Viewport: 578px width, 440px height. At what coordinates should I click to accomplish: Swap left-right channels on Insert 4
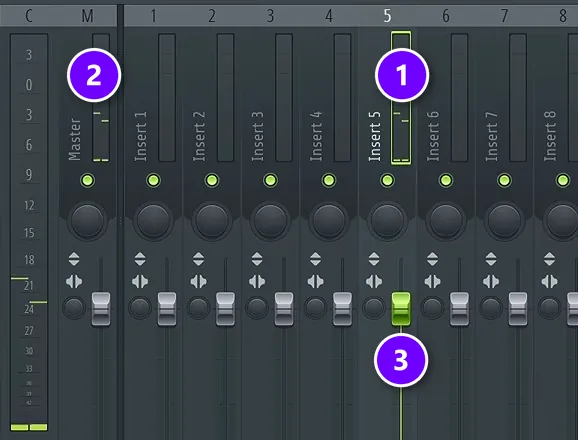[x=316, y=282]
